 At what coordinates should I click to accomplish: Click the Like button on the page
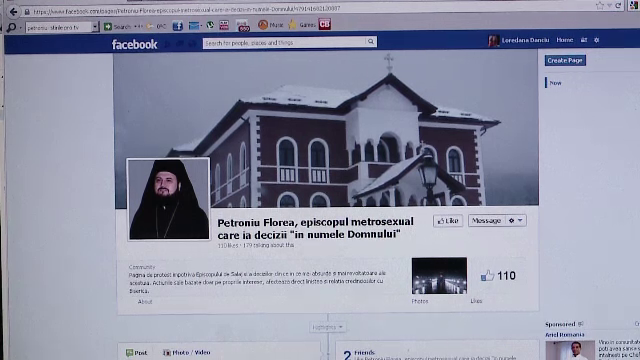(x=448, y=221)
